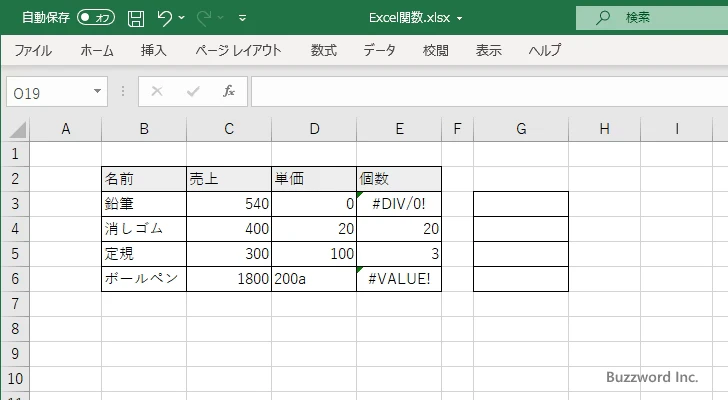728x400 pixels.
Task: Switch to the 挿入 tab
Action: pyautogui.click(x=154, y=50)
